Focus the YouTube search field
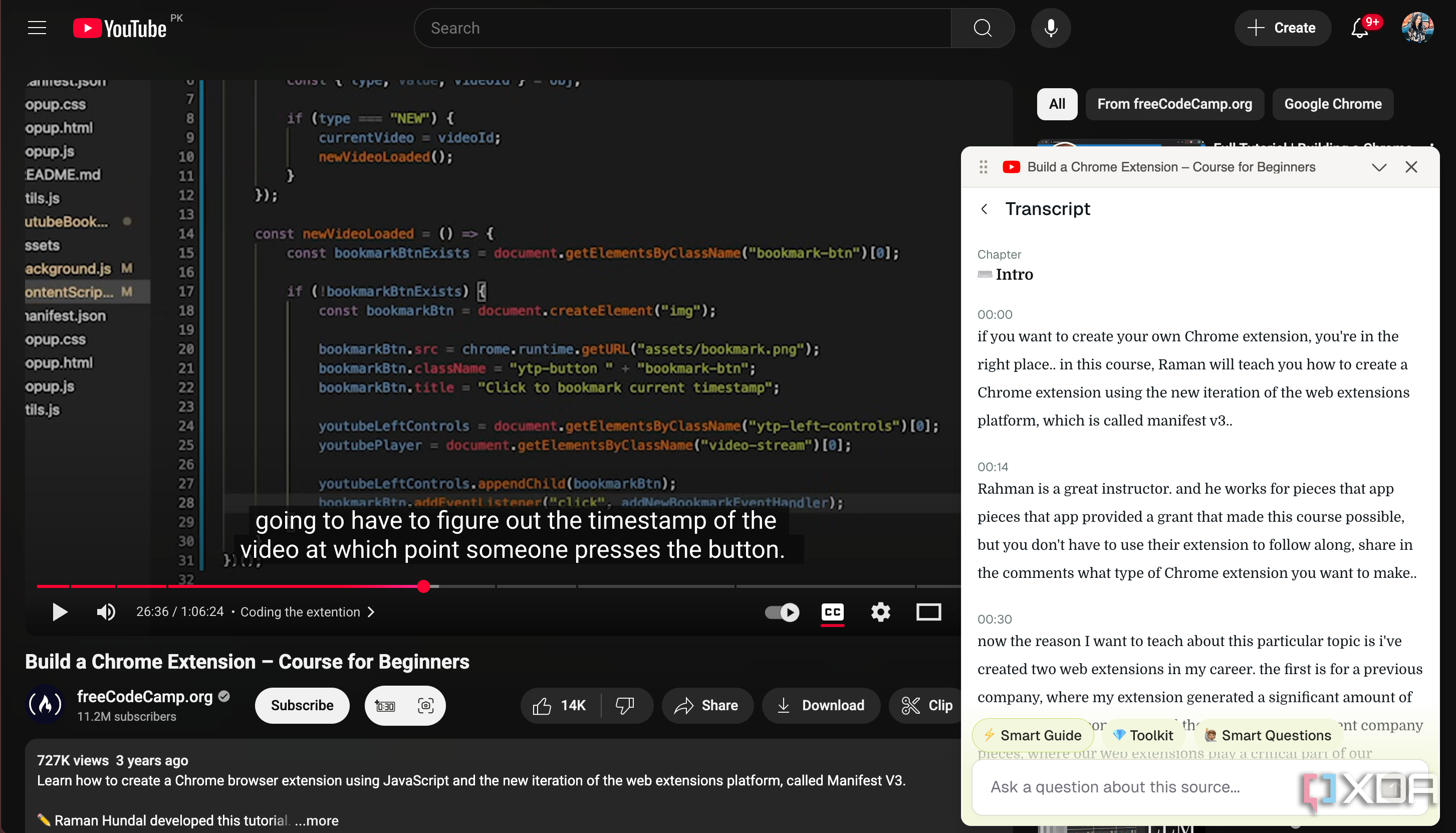This screenshot has height=833, width=1456. coord(683,28)
